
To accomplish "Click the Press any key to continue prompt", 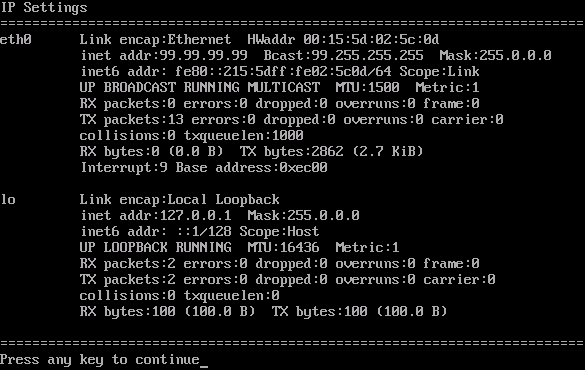I will [100, 360].
